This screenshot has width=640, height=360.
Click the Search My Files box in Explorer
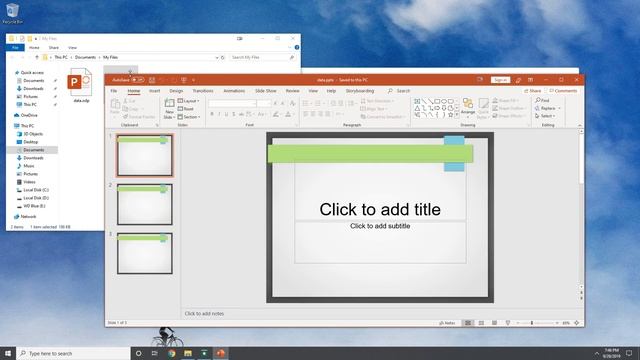point(262,58)
